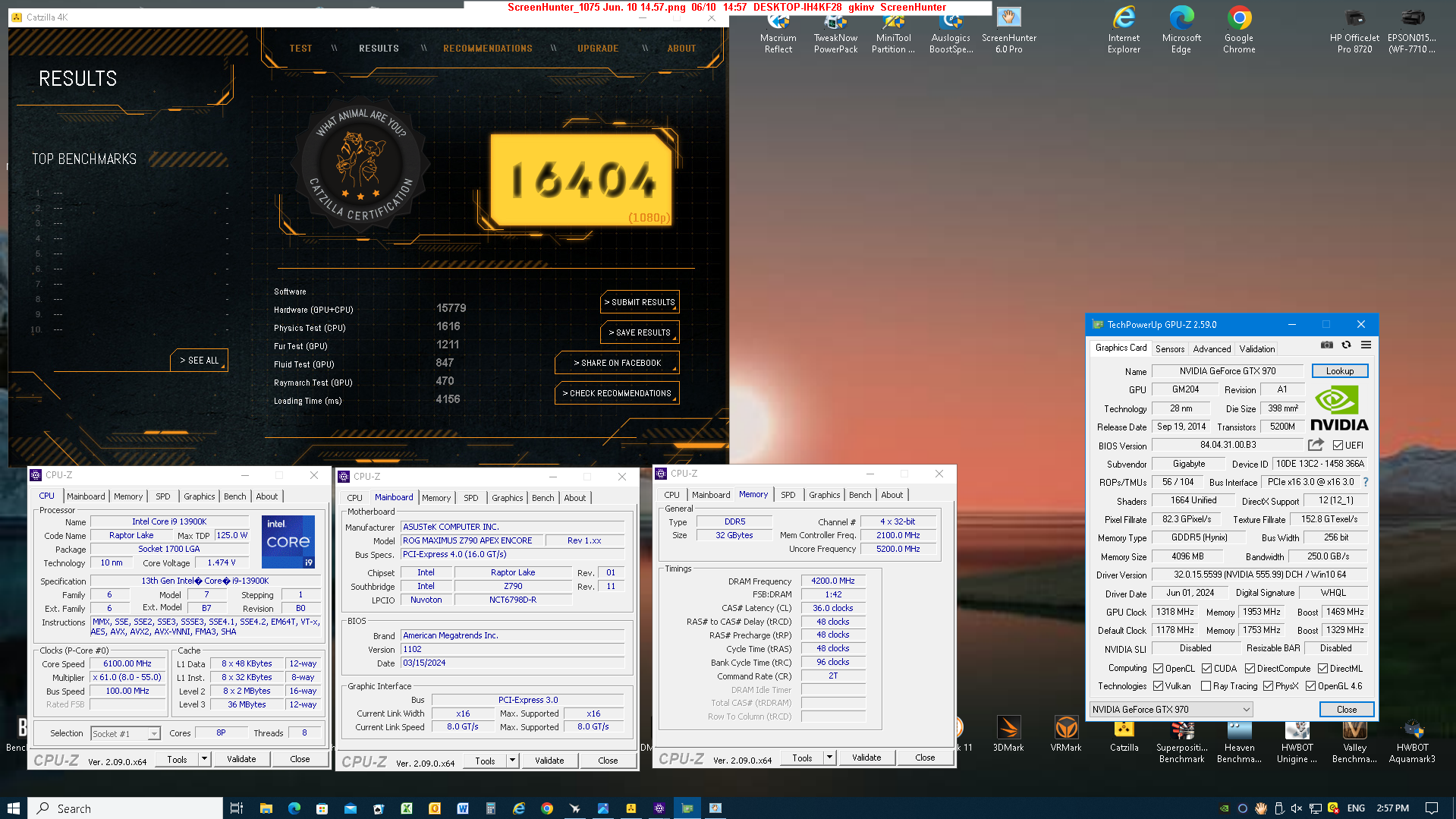This screenshot has width=1456, height=819.
Task: Click Validate in the first CPU-Z window
Action: point(241,759)
